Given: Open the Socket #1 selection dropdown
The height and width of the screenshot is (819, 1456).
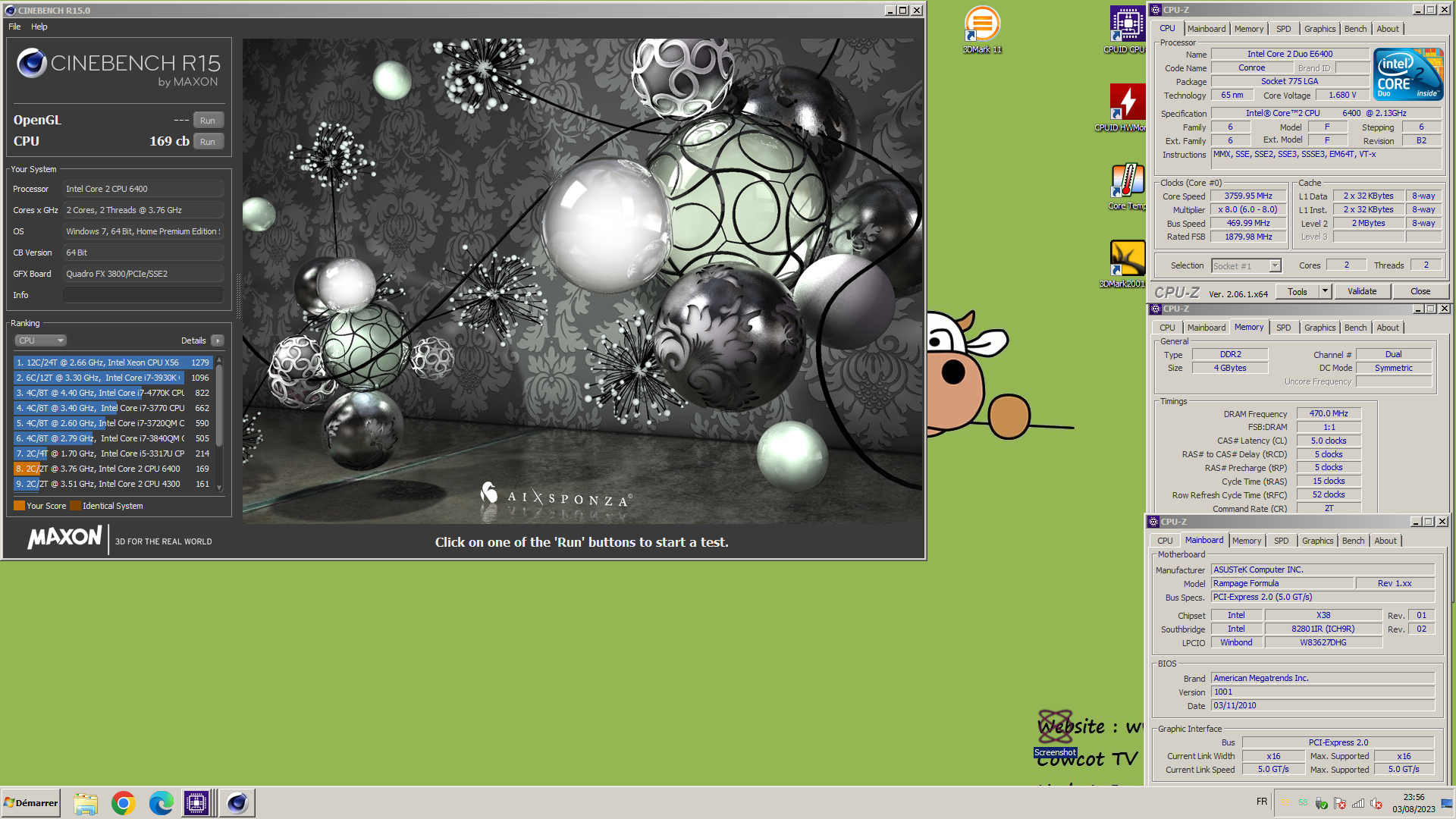Looking at the screenshot, I should tap(1246, 265).
